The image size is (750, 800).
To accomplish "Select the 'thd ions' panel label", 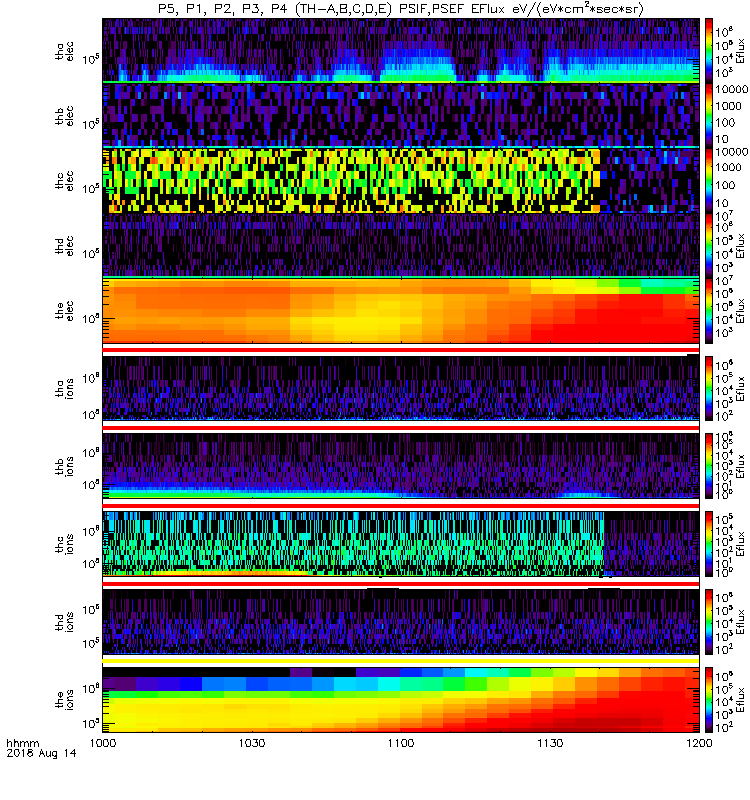I will point(64,622).
